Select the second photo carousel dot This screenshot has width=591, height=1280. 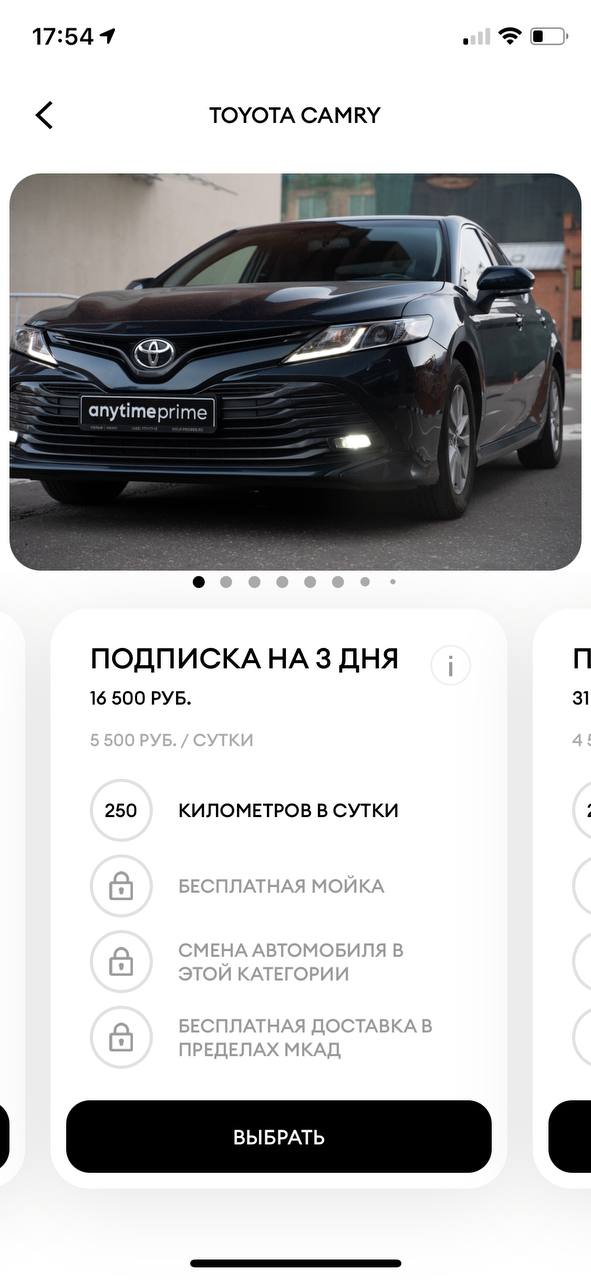click(226, 581)
